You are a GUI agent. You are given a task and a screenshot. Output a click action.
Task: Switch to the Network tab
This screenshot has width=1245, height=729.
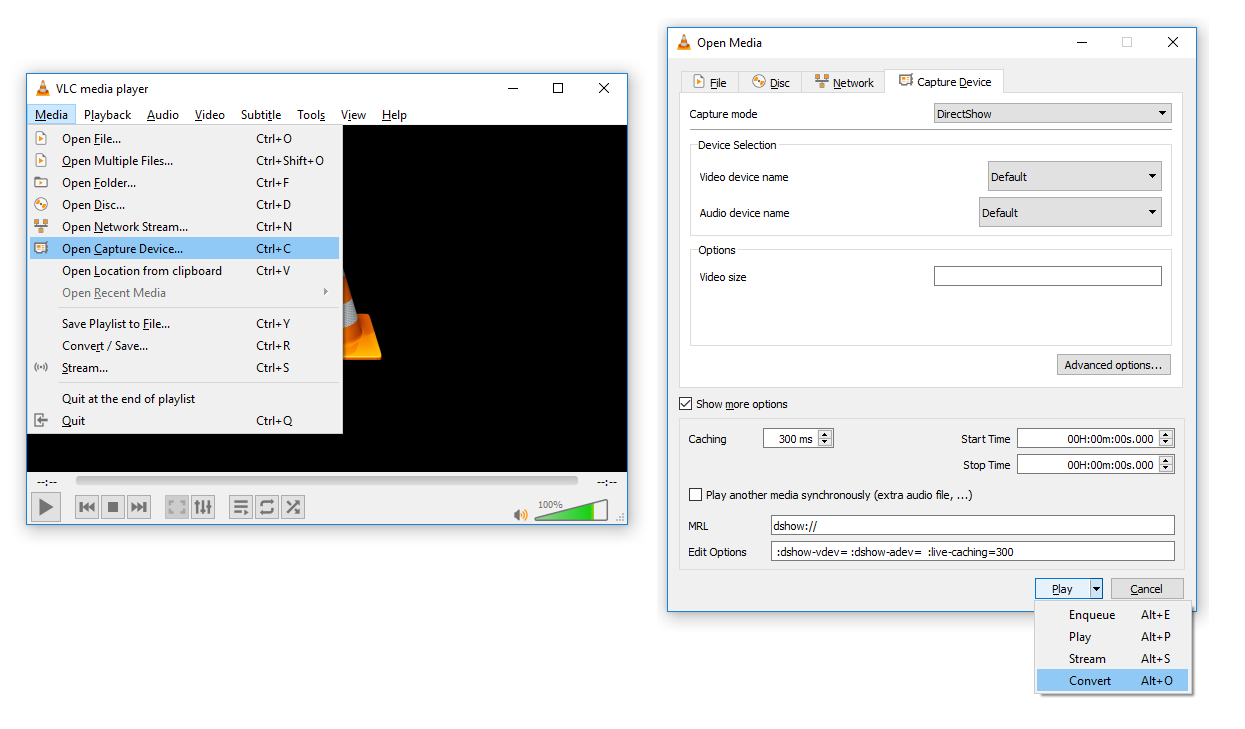(844, 83)
